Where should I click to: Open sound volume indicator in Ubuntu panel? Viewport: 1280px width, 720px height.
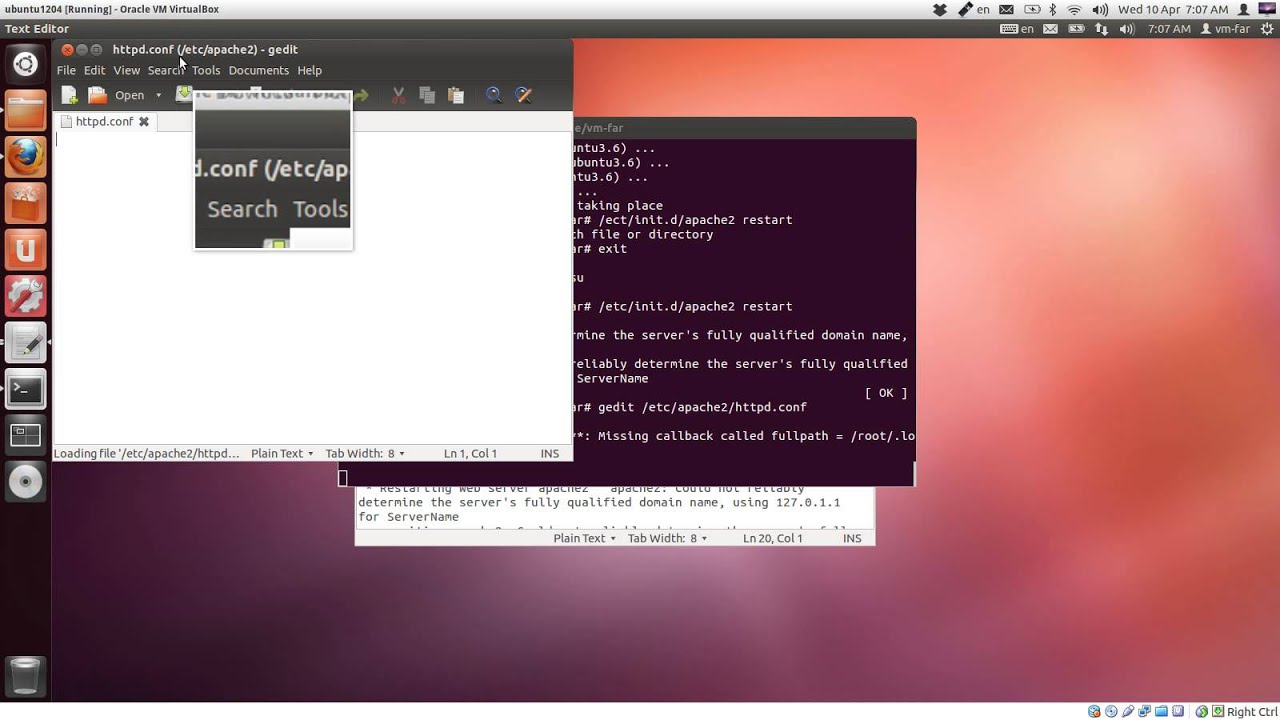[1126, 29]
